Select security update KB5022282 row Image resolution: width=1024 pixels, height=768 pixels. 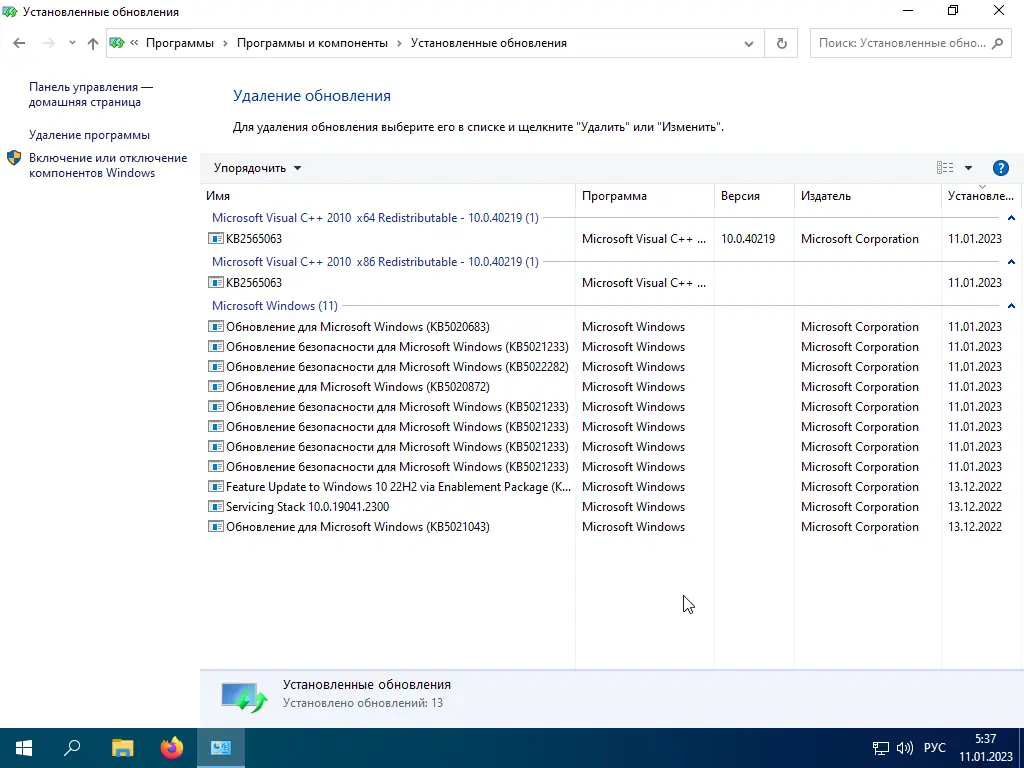coord(610,367)
